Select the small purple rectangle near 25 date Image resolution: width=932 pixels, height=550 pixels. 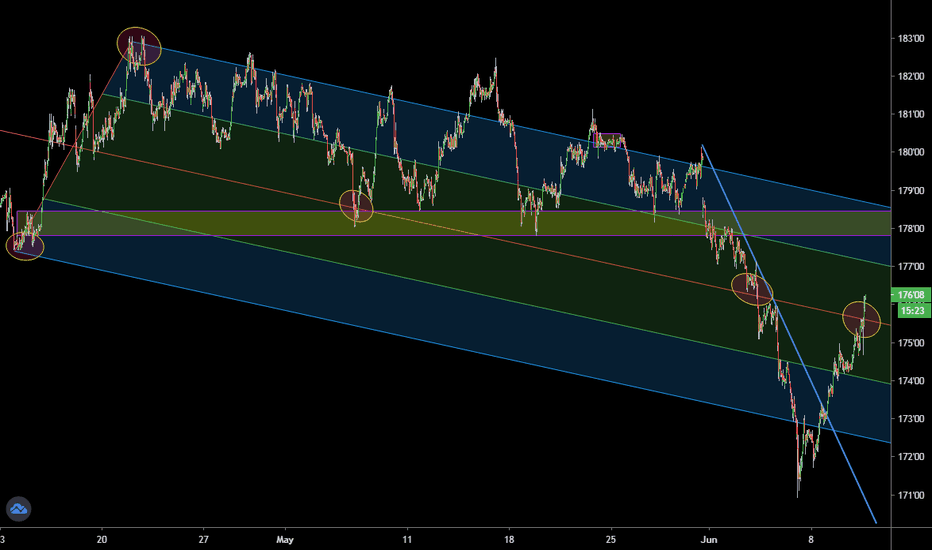click(x=607, y=140)
